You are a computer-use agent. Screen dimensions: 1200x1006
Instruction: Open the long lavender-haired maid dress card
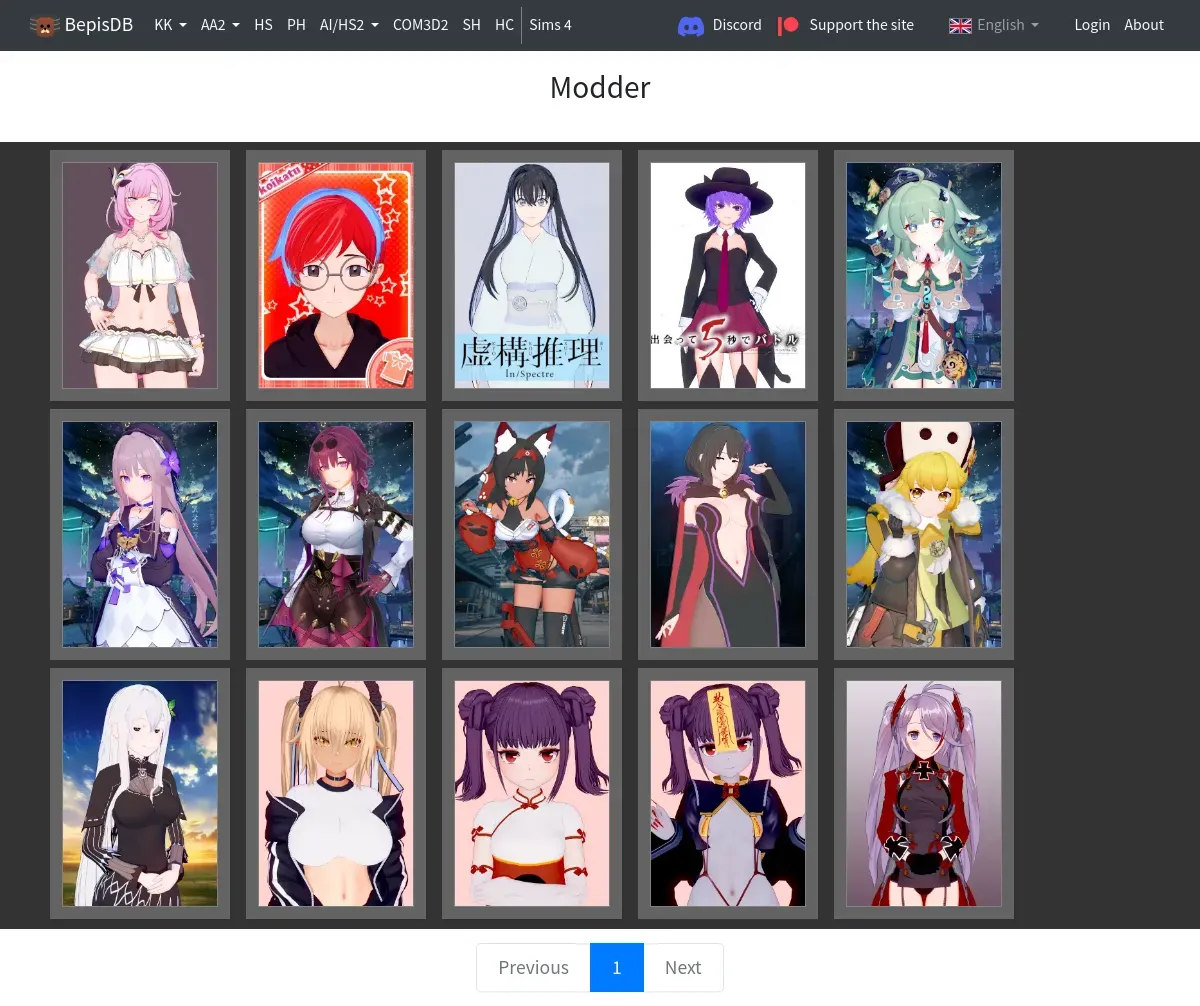[x=140, y=534]
